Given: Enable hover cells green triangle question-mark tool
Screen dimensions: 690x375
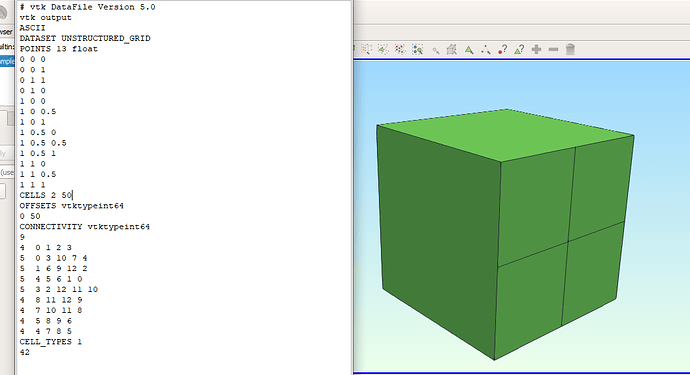Looking at the screenshot, I should 519,49.
